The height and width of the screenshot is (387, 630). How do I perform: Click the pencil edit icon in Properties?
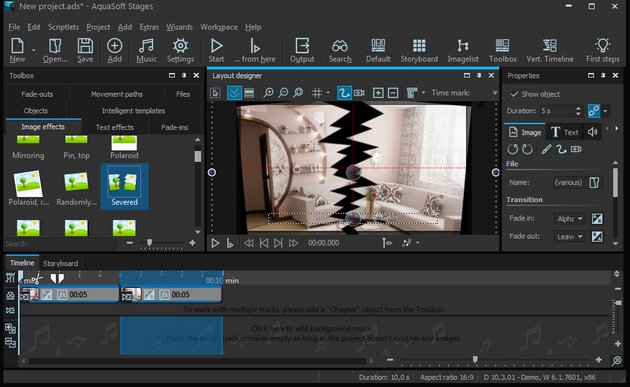pos(546,149)
